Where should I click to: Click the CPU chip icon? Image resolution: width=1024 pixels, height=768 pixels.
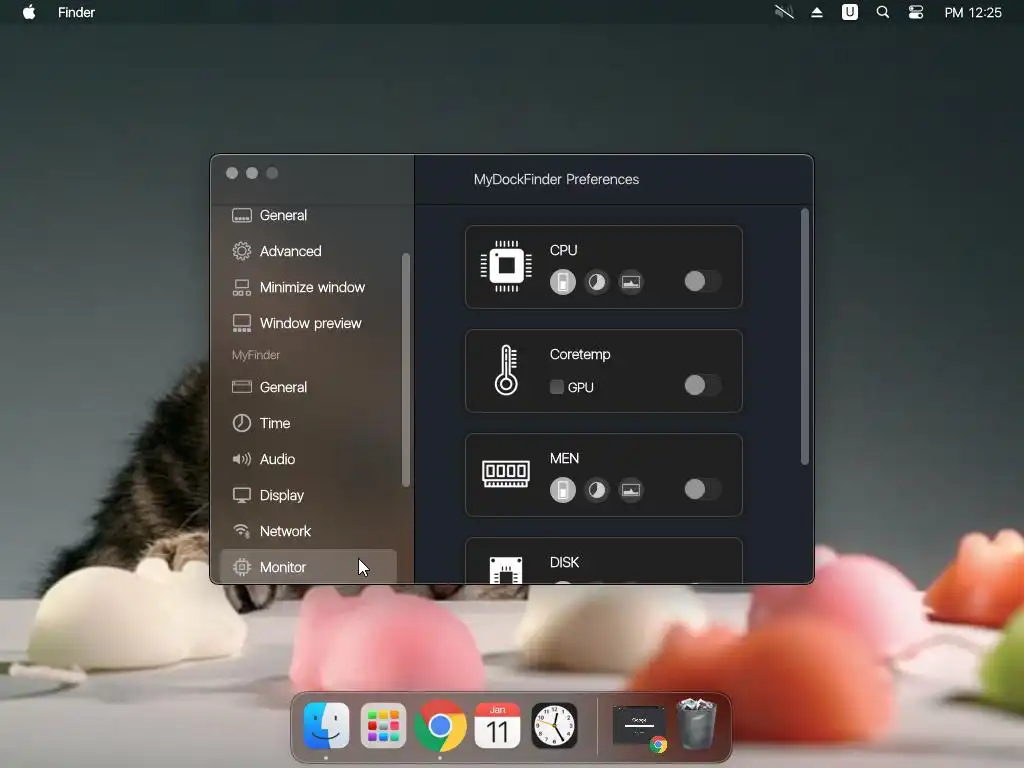click(x=506, y=266)
